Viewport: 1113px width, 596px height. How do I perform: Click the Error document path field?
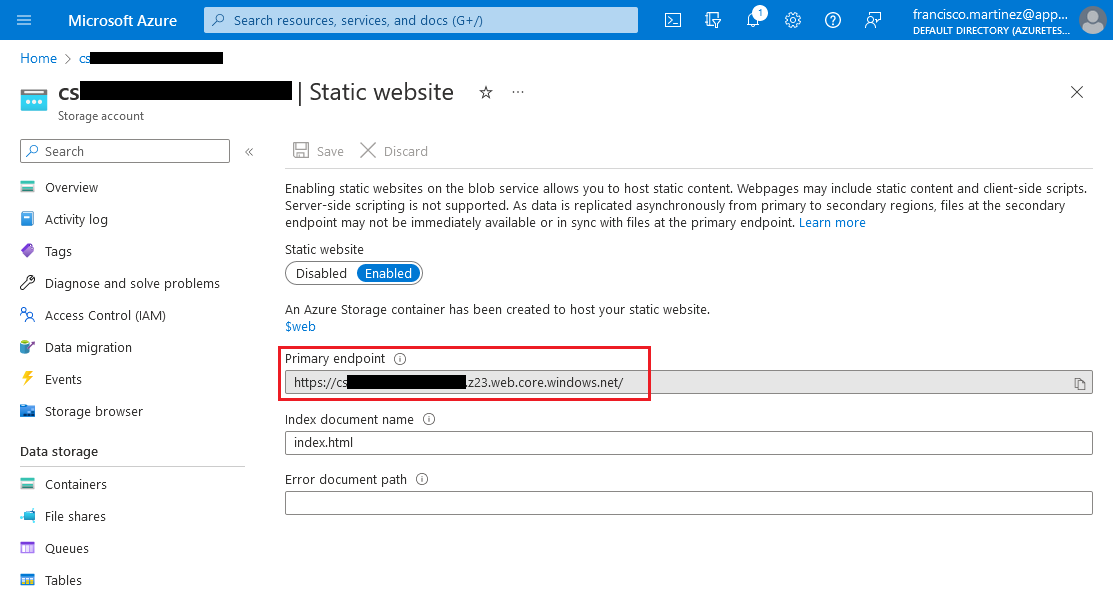(x=688, y=503)
